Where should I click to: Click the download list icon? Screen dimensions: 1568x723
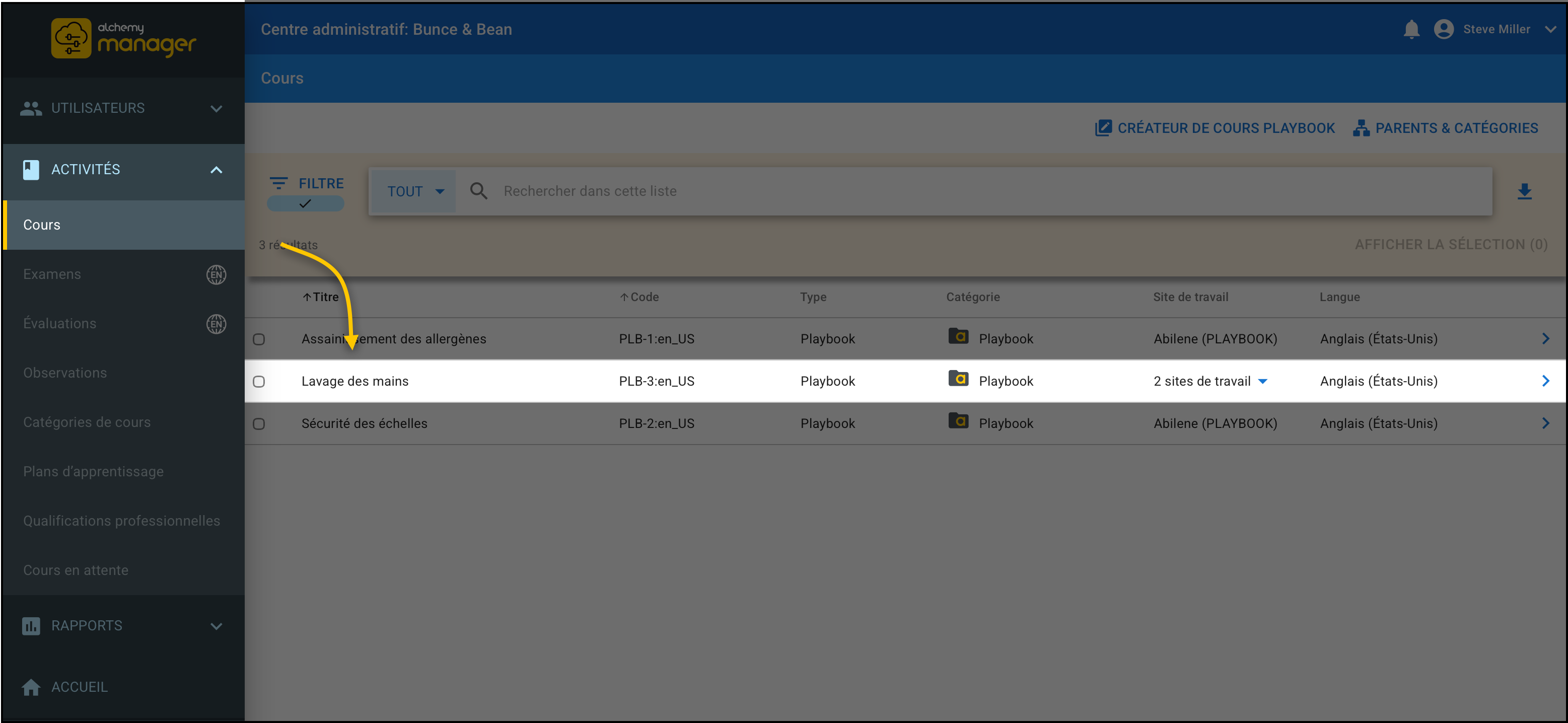coord(1524,192)
